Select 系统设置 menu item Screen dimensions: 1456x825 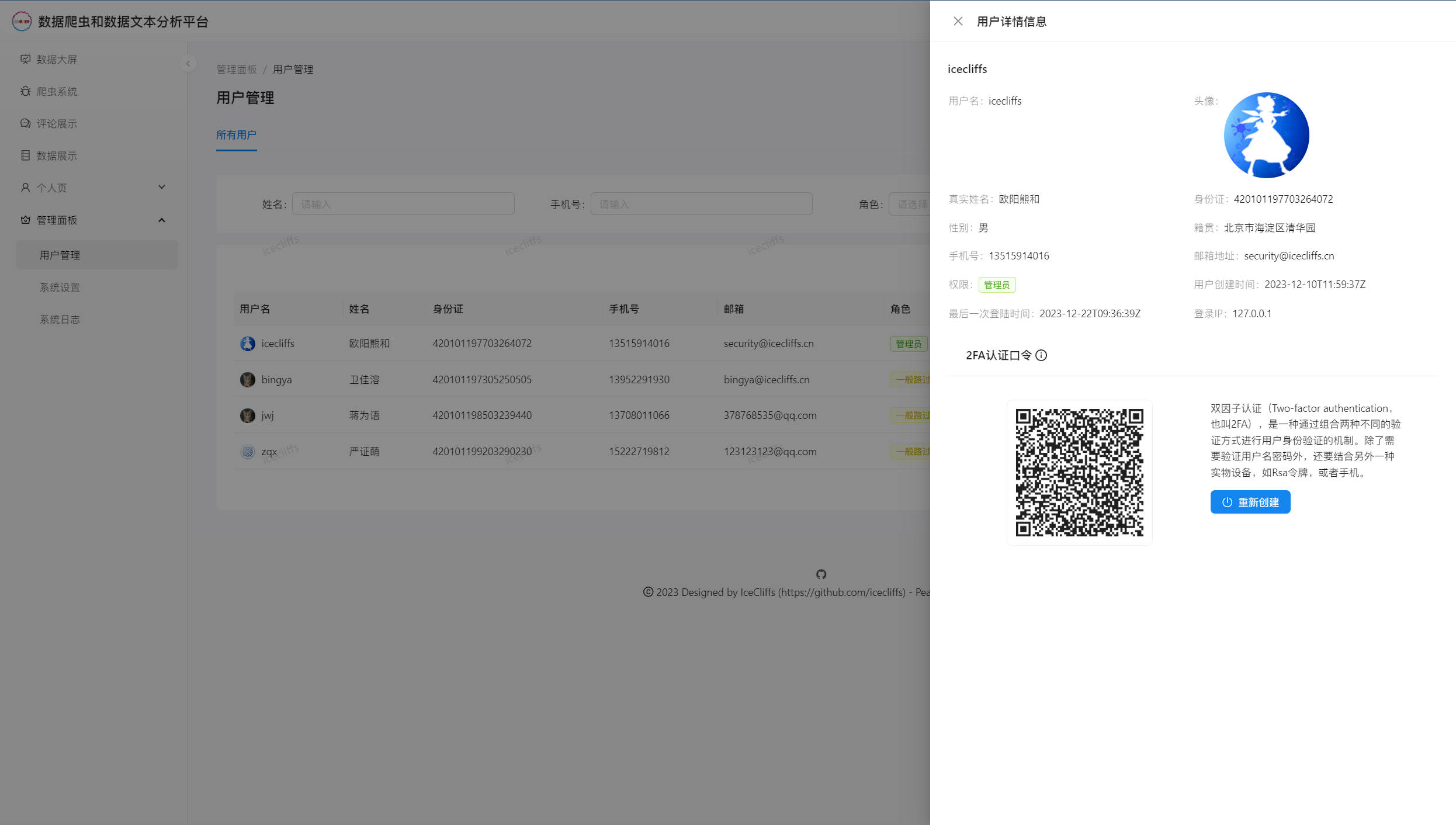[x=60, y=287]
